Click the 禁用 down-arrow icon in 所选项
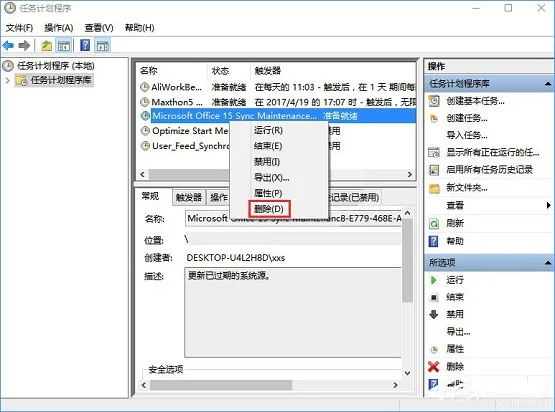Image resolution: width=555 pixels, height=412 pixels. [434, 314]
